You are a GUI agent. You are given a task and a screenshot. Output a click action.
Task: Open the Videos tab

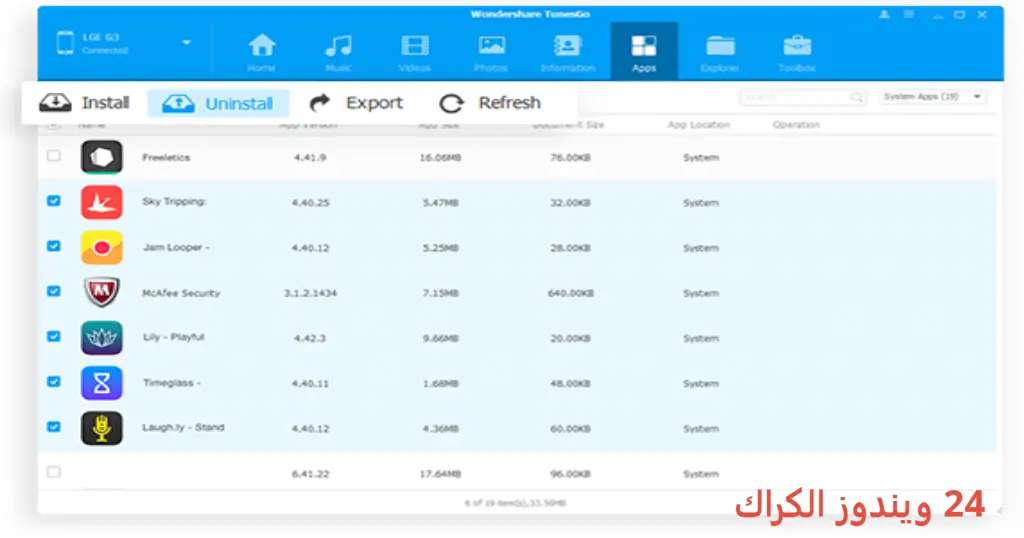click(415, 52)
